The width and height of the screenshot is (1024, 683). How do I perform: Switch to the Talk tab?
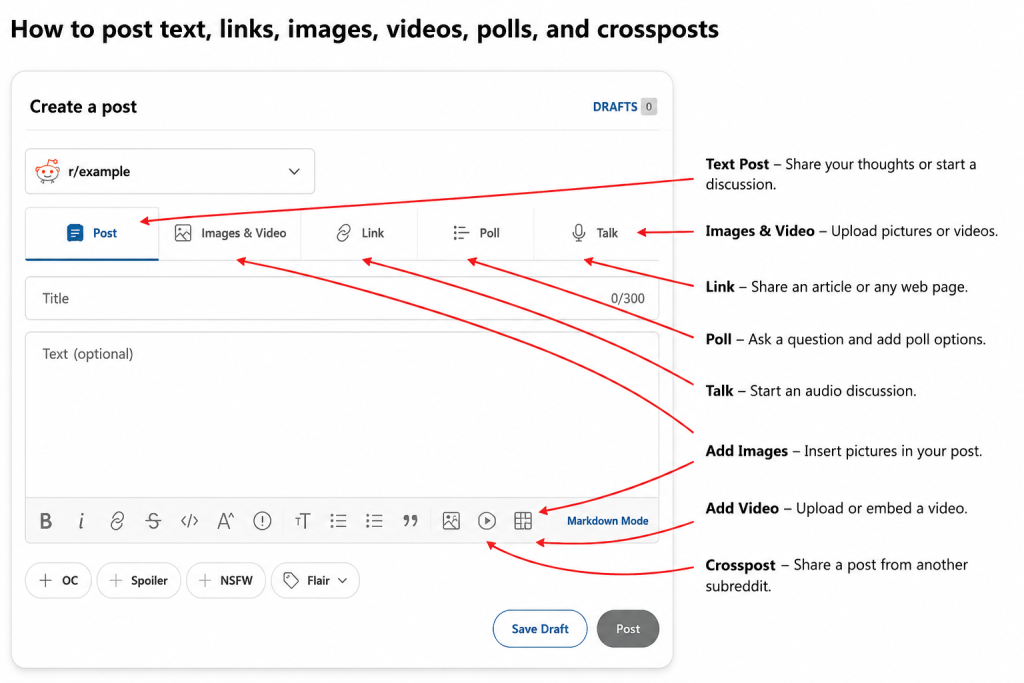(x=595, y=233)
